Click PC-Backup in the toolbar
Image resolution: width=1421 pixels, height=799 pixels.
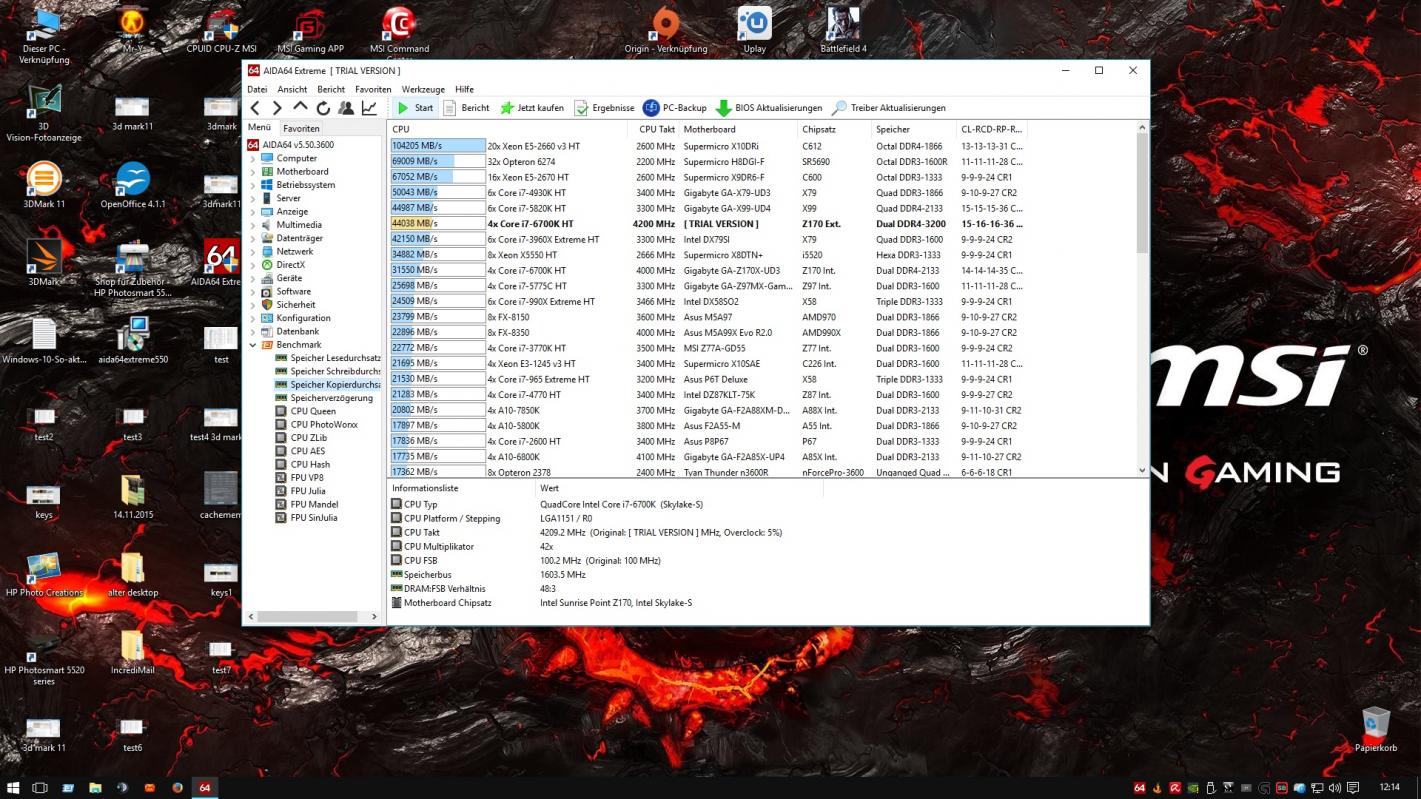675,108
